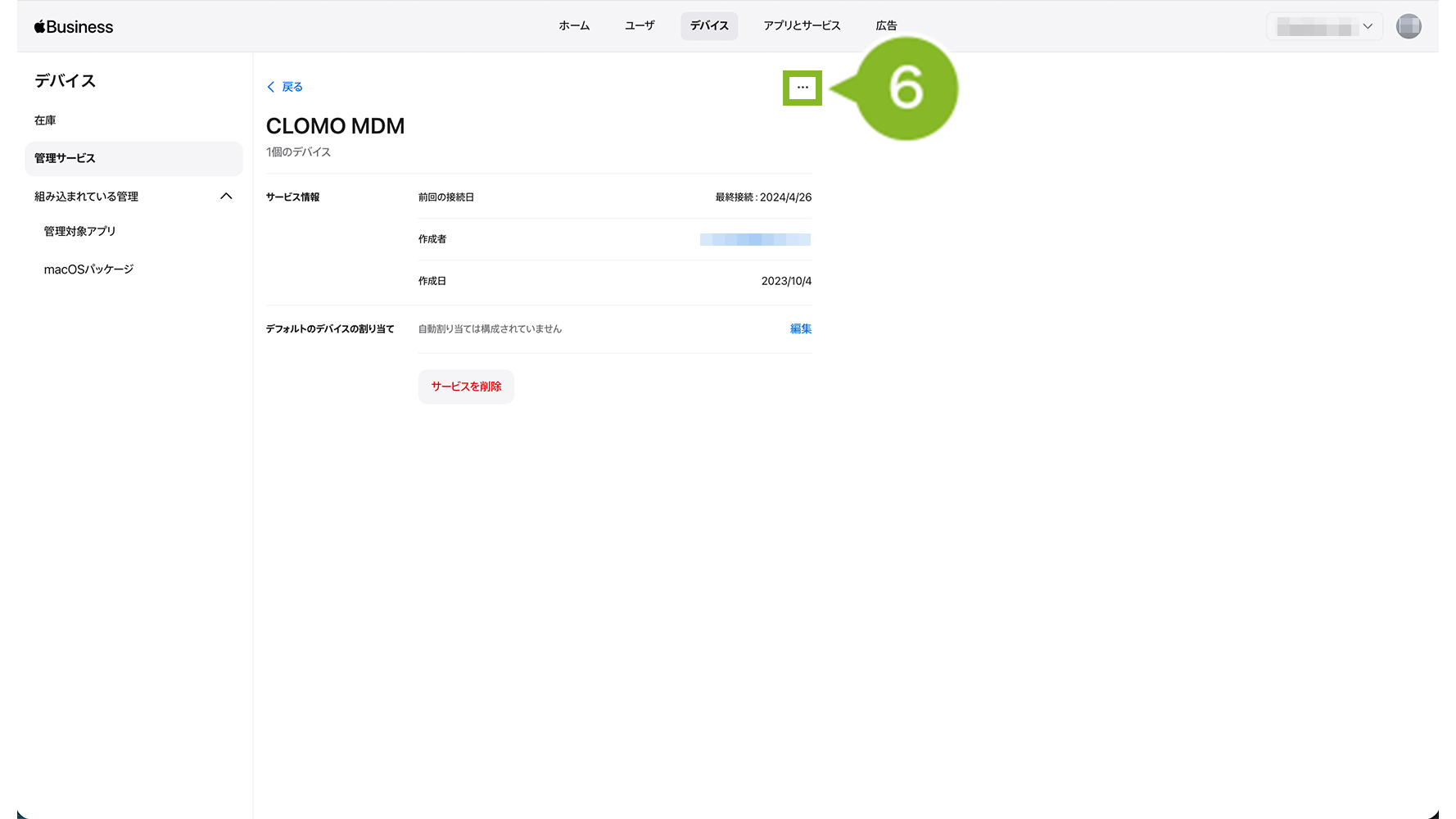
Task: Select 在庫 in the sidebar
Action: 46,120
